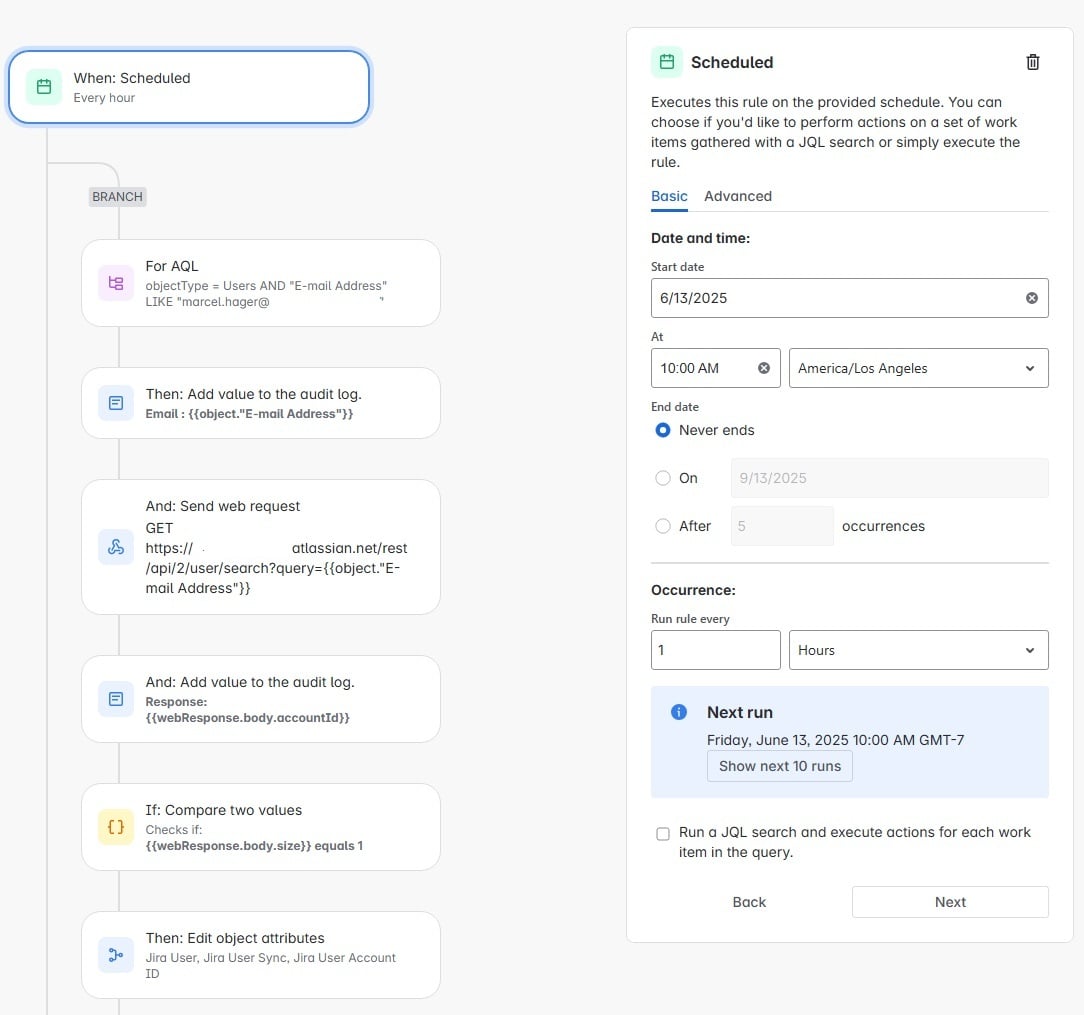1084x1015 pixels.
Task: Click the Run rule every number field
Action: 716,650
